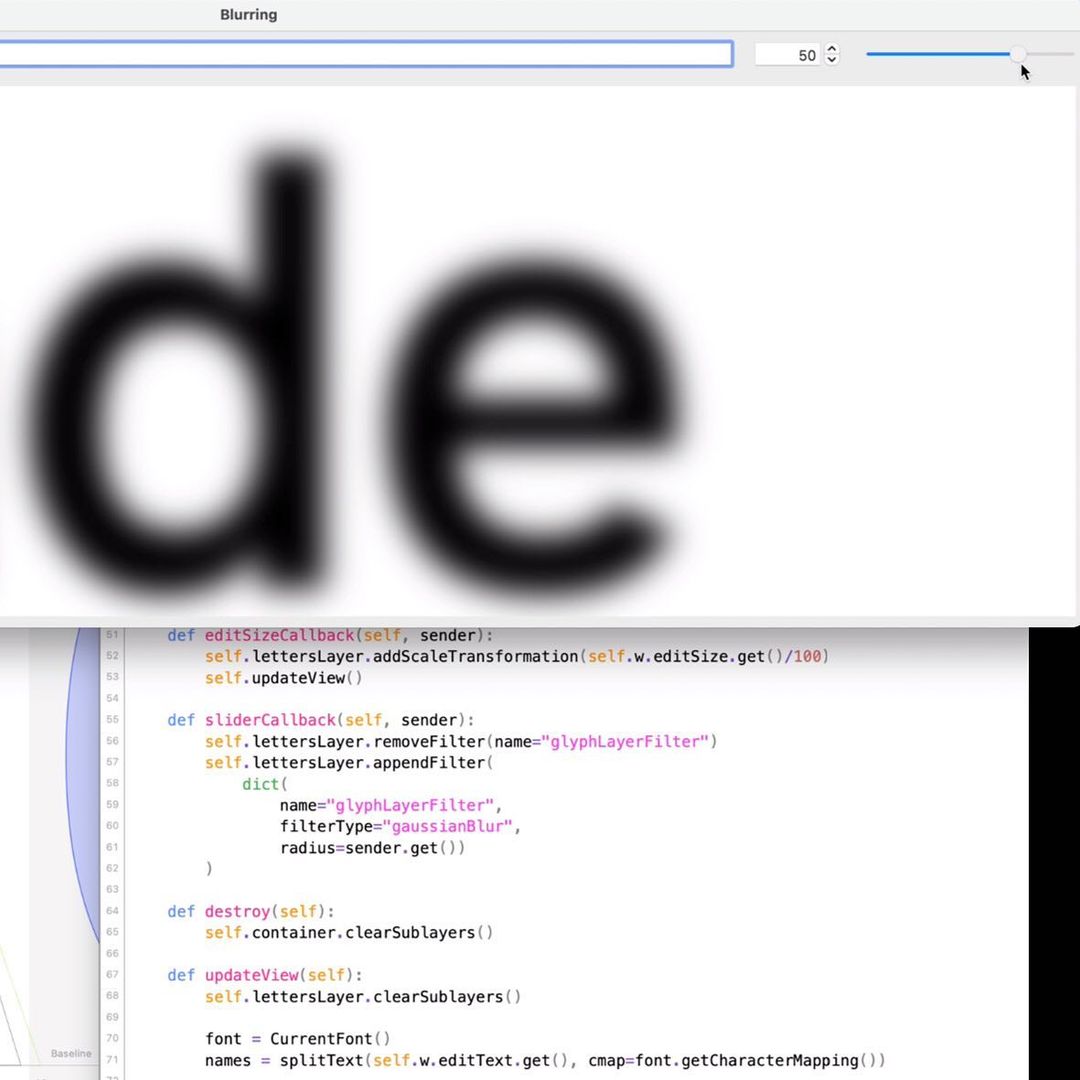Click the def destroy line in code
Image resolution: width=1080 pixels, height=1080 pixels.
(251, 911)
